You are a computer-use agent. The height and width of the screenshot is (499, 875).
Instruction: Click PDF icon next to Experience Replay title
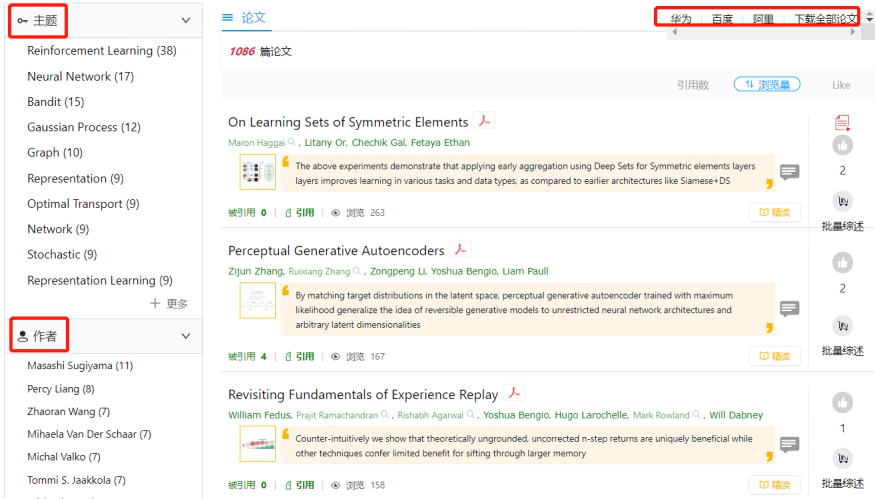pos(514,393)
